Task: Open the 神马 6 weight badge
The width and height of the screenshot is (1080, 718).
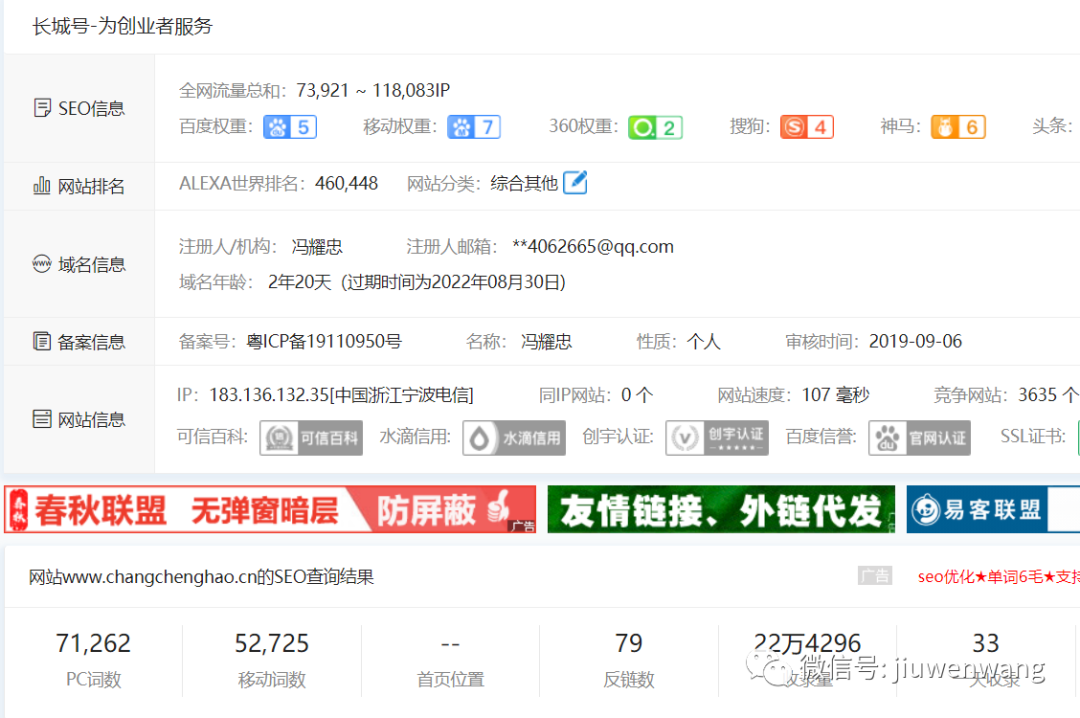Action: pos(957,126)
